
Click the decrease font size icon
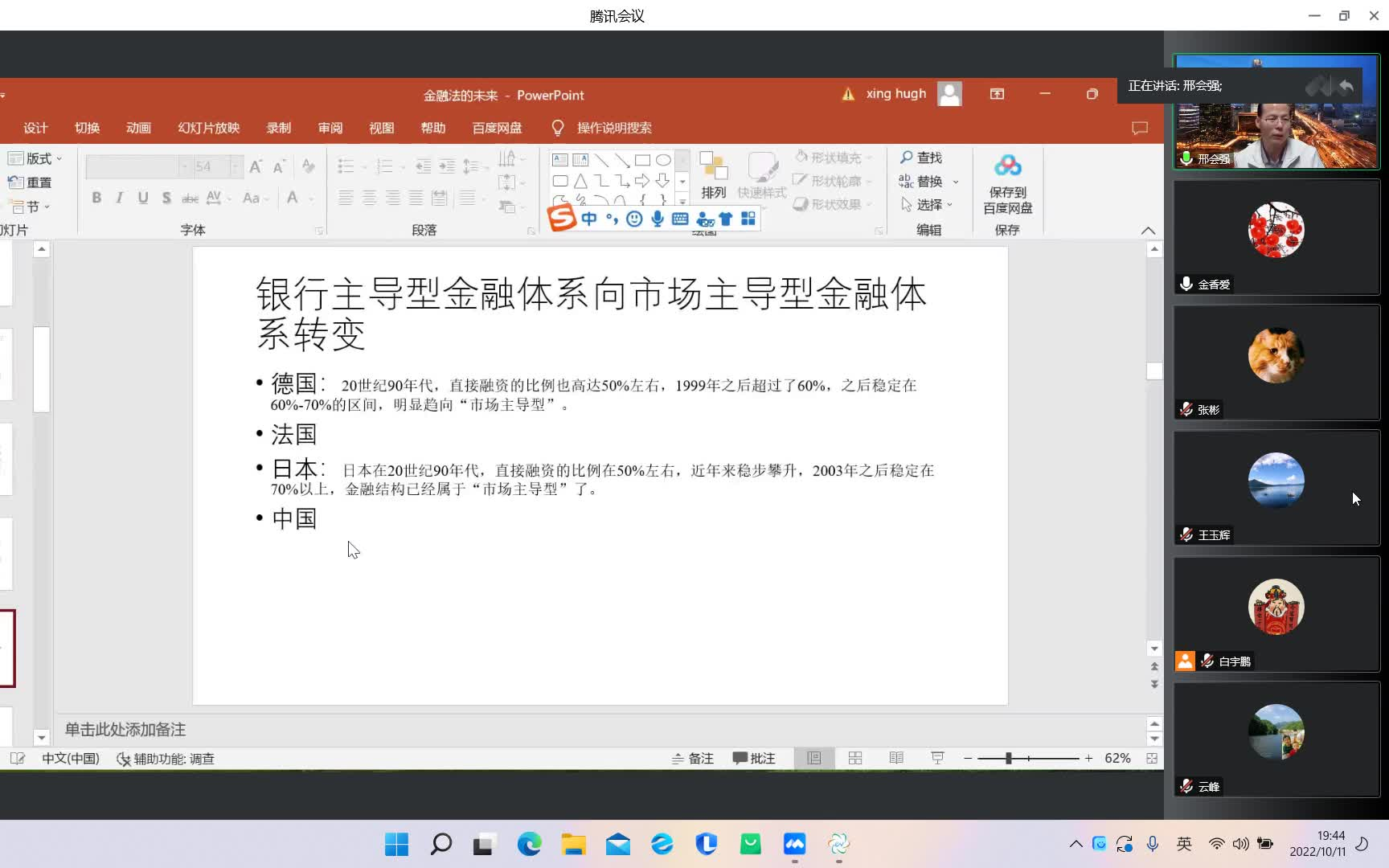(279, 166)
